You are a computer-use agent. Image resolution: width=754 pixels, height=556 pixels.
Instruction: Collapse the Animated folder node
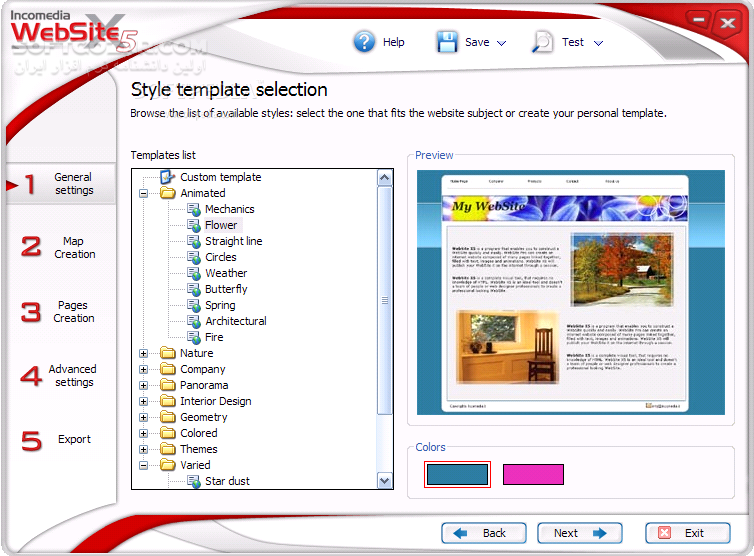click(x=143, y=193)
